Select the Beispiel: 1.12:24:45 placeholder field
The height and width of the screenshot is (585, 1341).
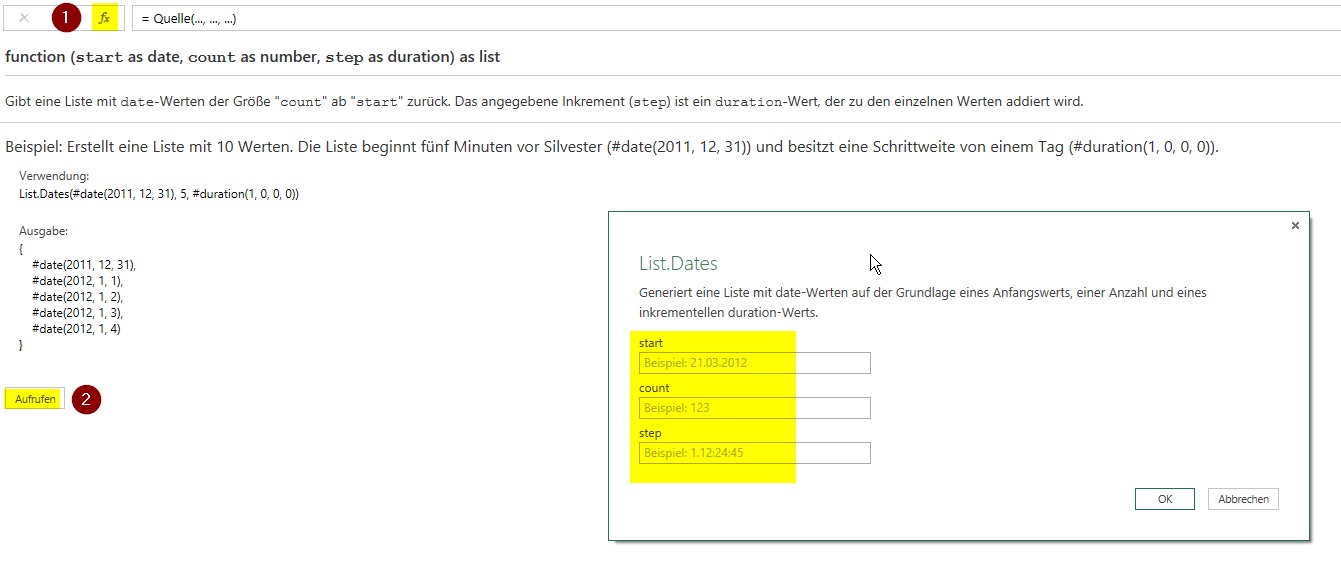point(754,452)
